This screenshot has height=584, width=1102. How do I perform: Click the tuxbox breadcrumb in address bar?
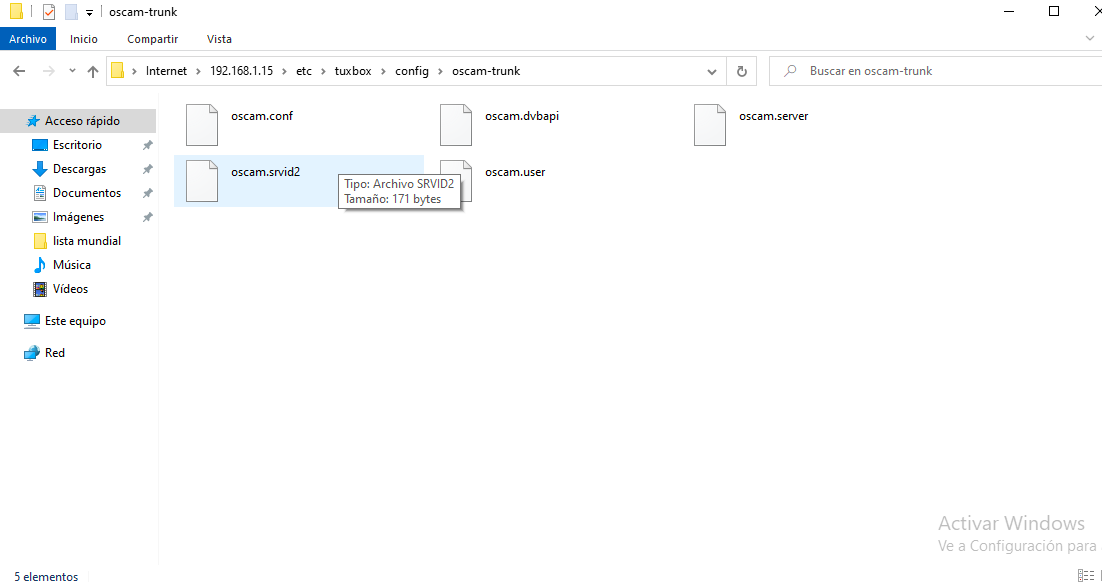coord(353,71)
